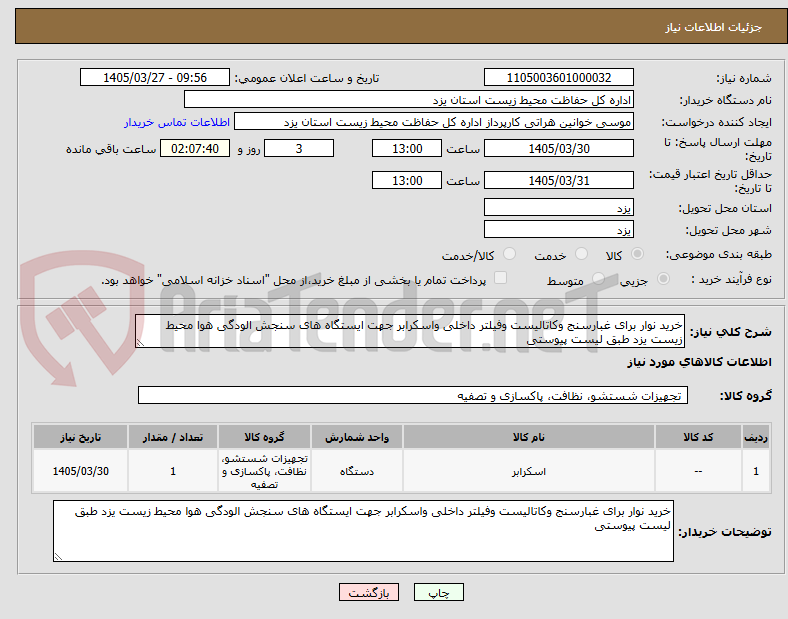Image resolution: width=788 pixels, height=619 pixels.
Task: Click the response deadline time 13:00 field
Action: 407,149
